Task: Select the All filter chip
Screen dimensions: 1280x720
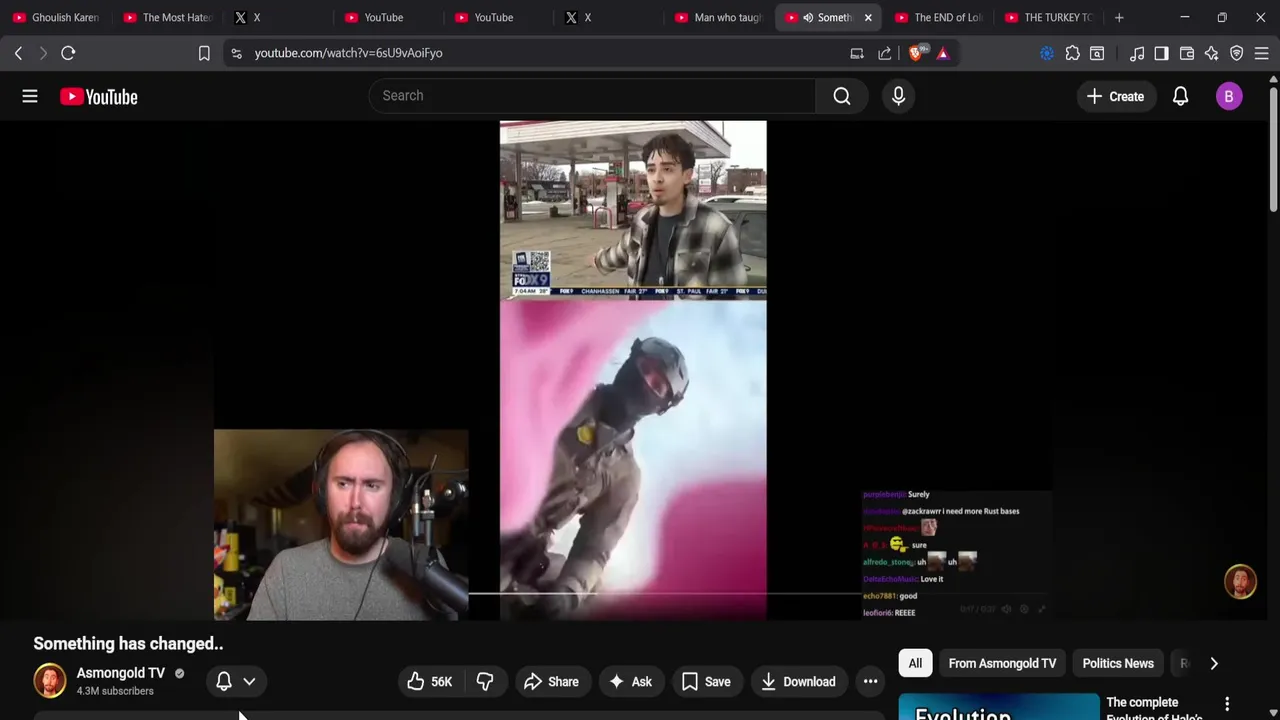Action: 915,663
